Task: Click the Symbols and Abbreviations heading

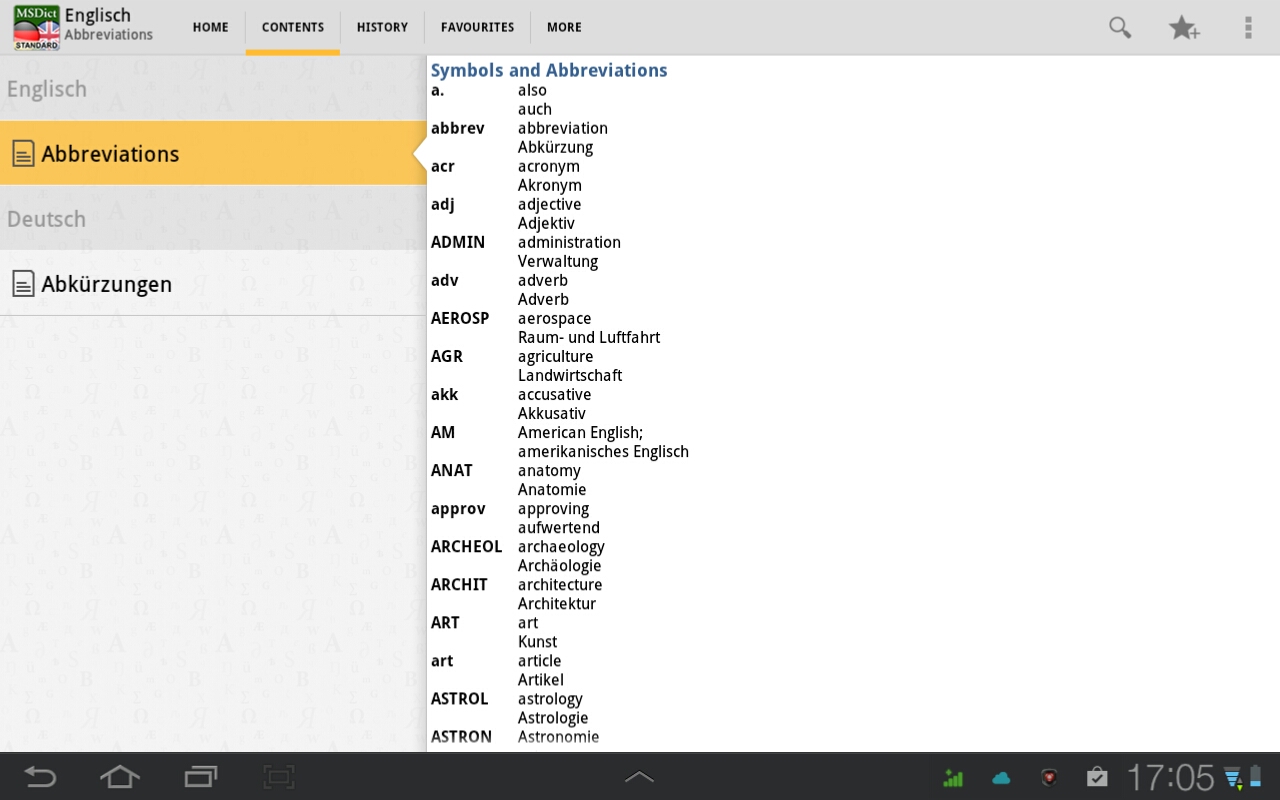Action: click(549, 70)
